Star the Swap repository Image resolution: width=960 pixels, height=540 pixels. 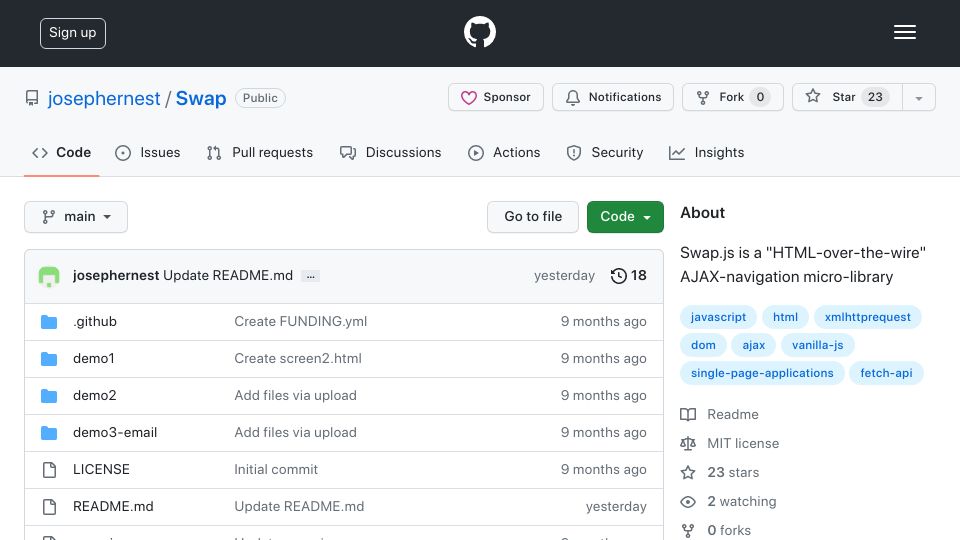[847, 97]
